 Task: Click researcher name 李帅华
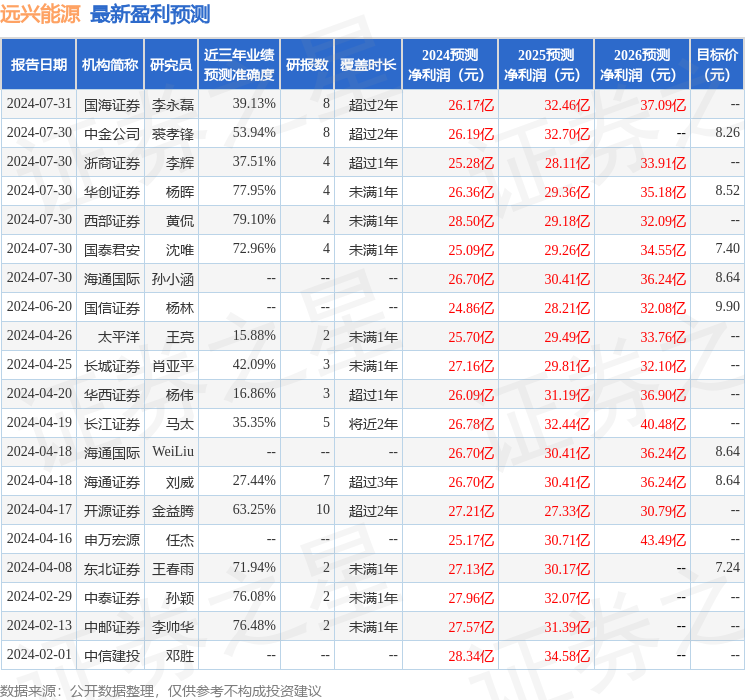[173, 626]
